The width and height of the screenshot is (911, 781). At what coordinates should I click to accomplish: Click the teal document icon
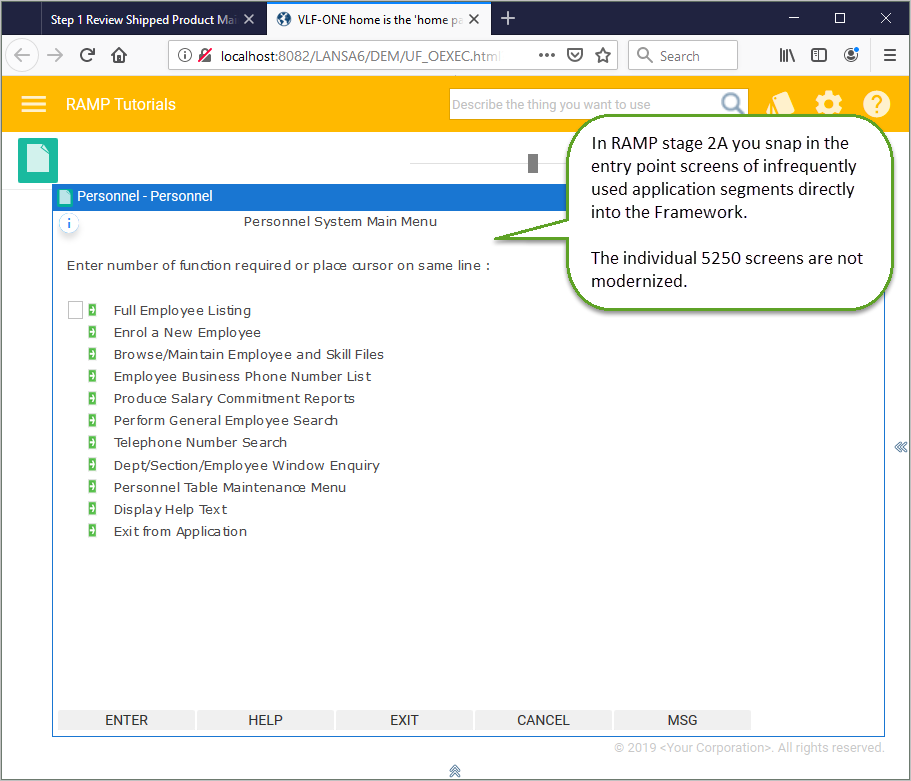[x=38, y=160]
